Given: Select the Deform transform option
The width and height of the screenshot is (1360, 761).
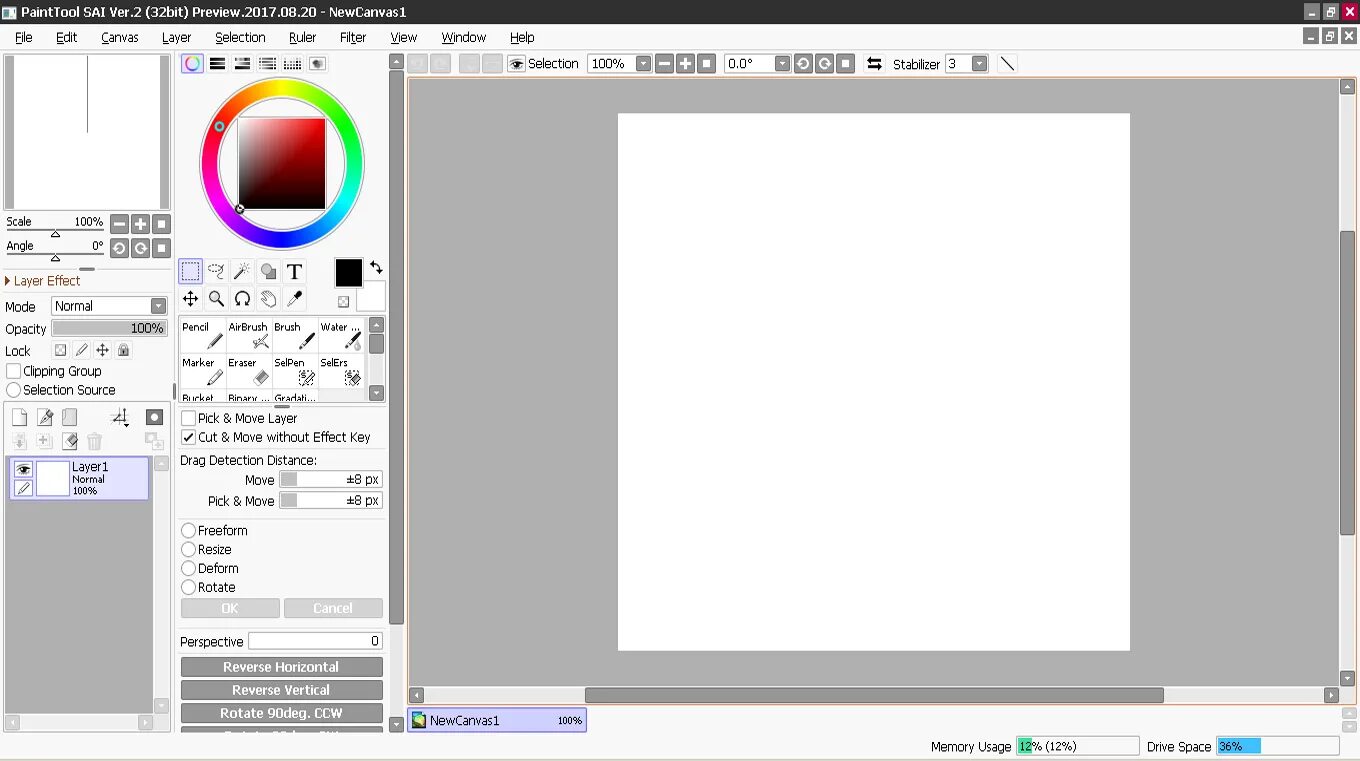Looking at the screenshot, I should [x=188, y=569].
